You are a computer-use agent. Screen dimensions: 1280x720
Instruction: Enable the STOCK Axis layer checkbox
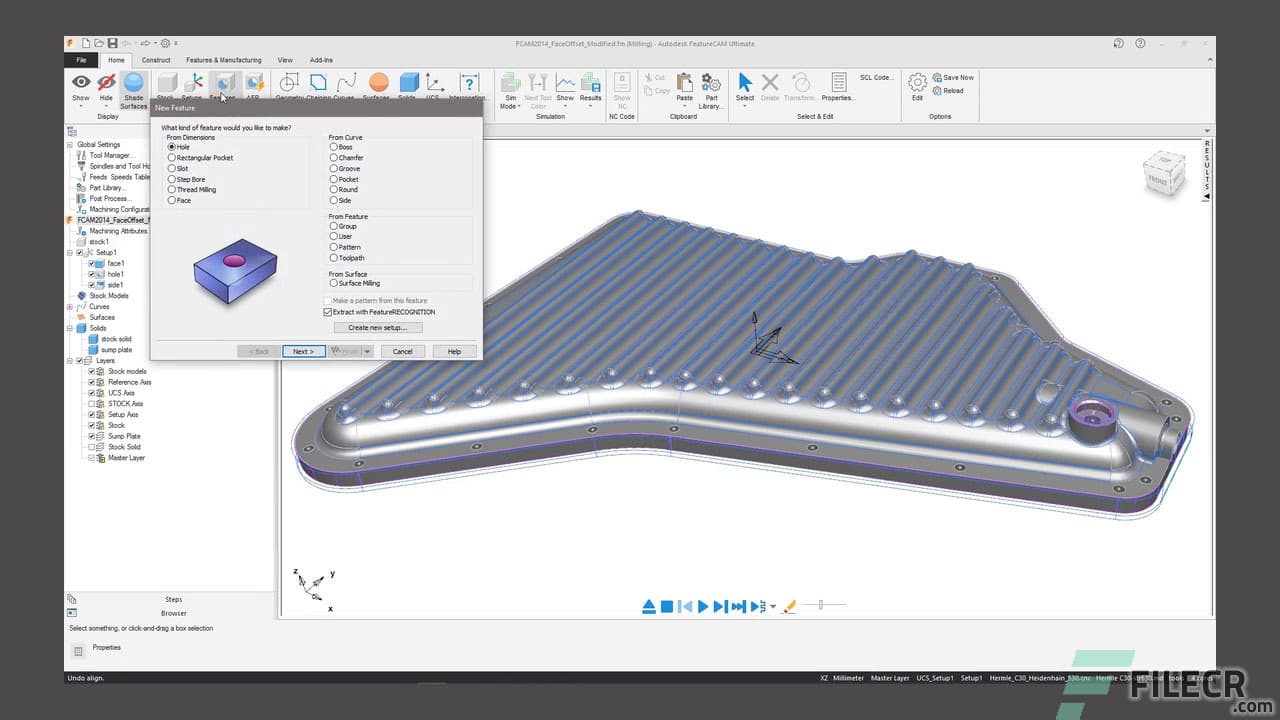(x=90, y=404)
